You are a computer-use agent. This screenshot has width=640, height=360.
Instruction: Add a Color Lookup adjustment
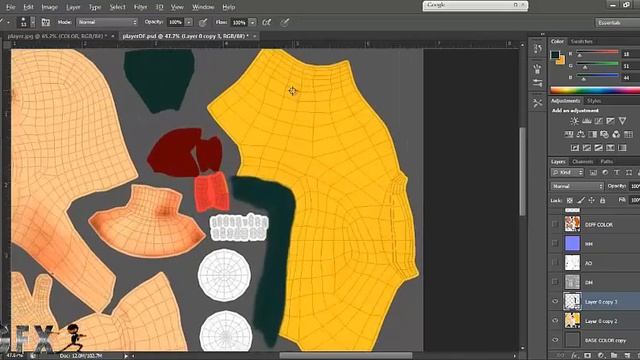pos(628,134)
